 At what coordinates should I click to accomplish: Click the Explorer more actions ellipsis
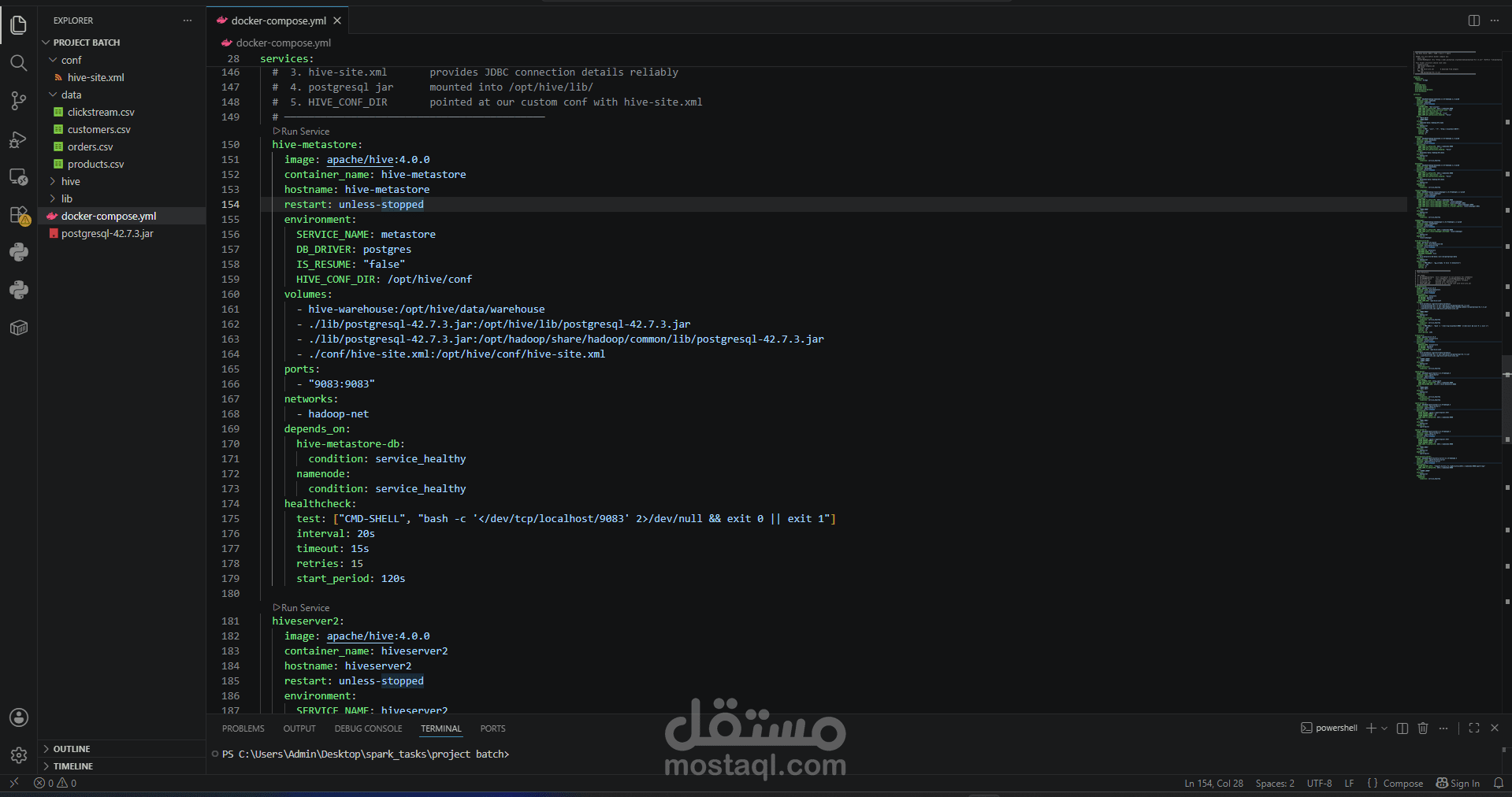[188, 20]
